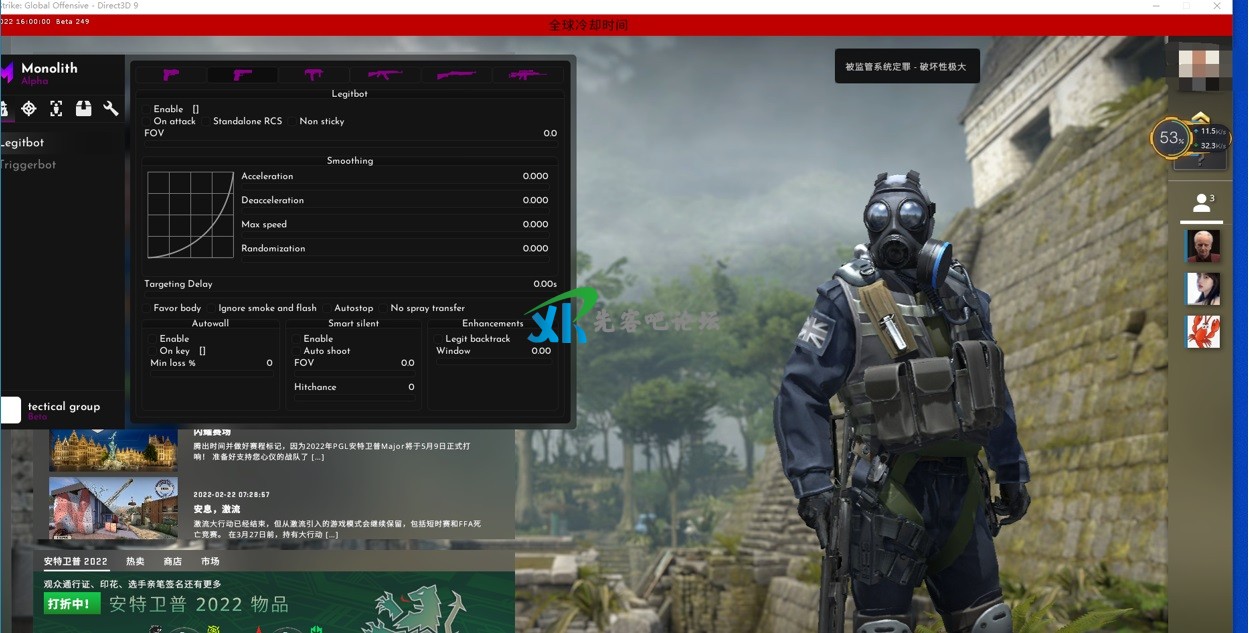Adjust the Max speed slider
This screenshot has width=1249, height=633.
[x=395, y=225]
